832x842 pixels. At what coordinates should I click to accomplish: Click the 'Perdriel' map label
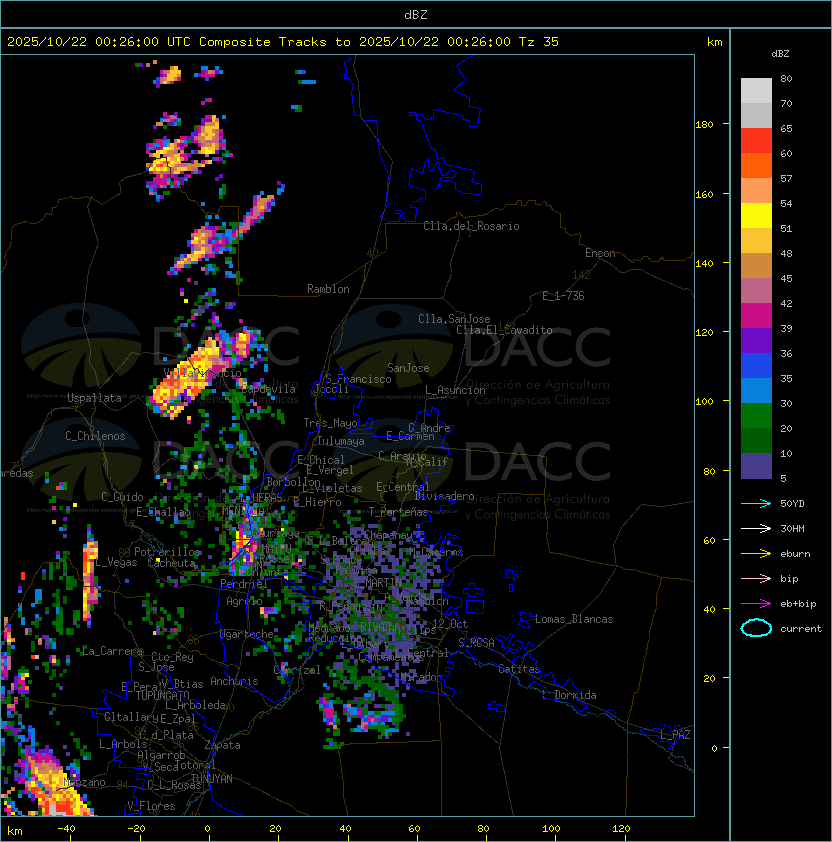[244, 583]
